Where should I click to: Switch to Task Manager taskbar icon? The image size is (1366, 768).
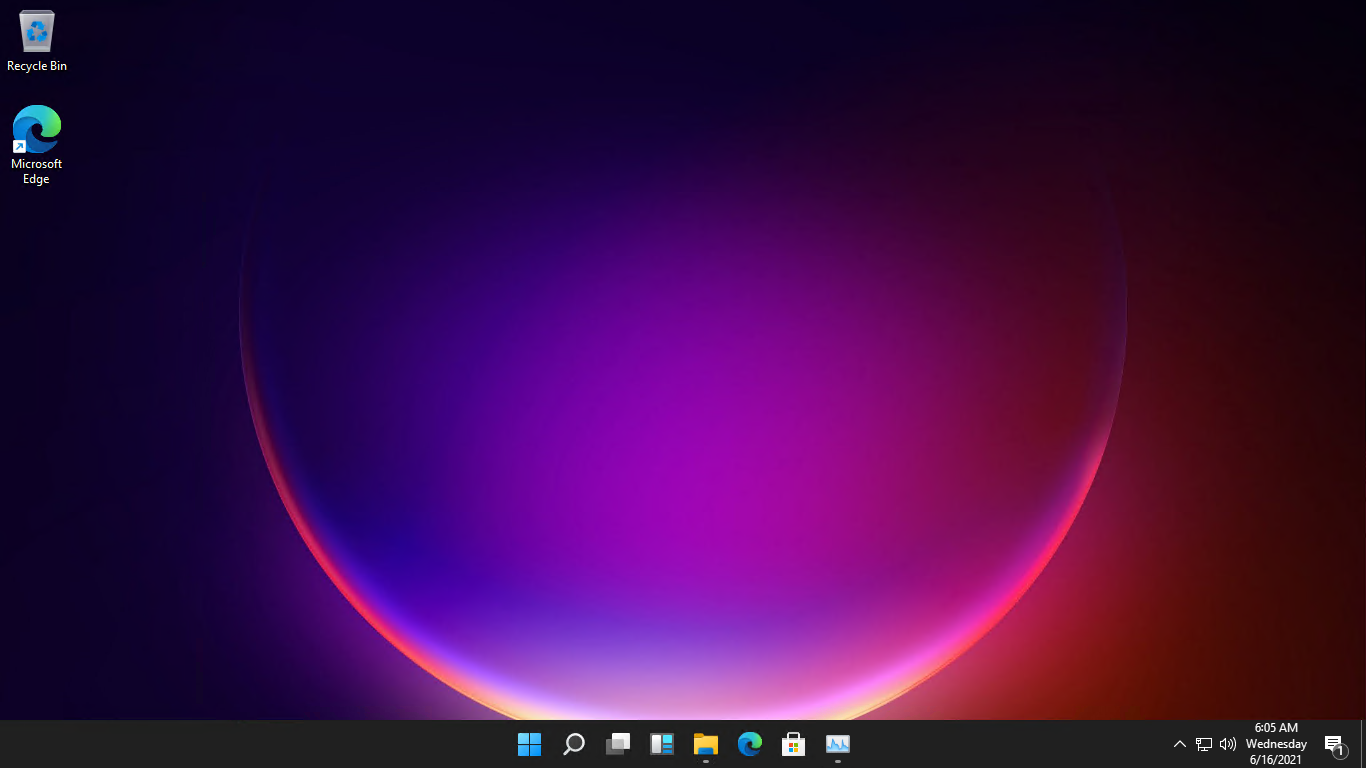838,744
